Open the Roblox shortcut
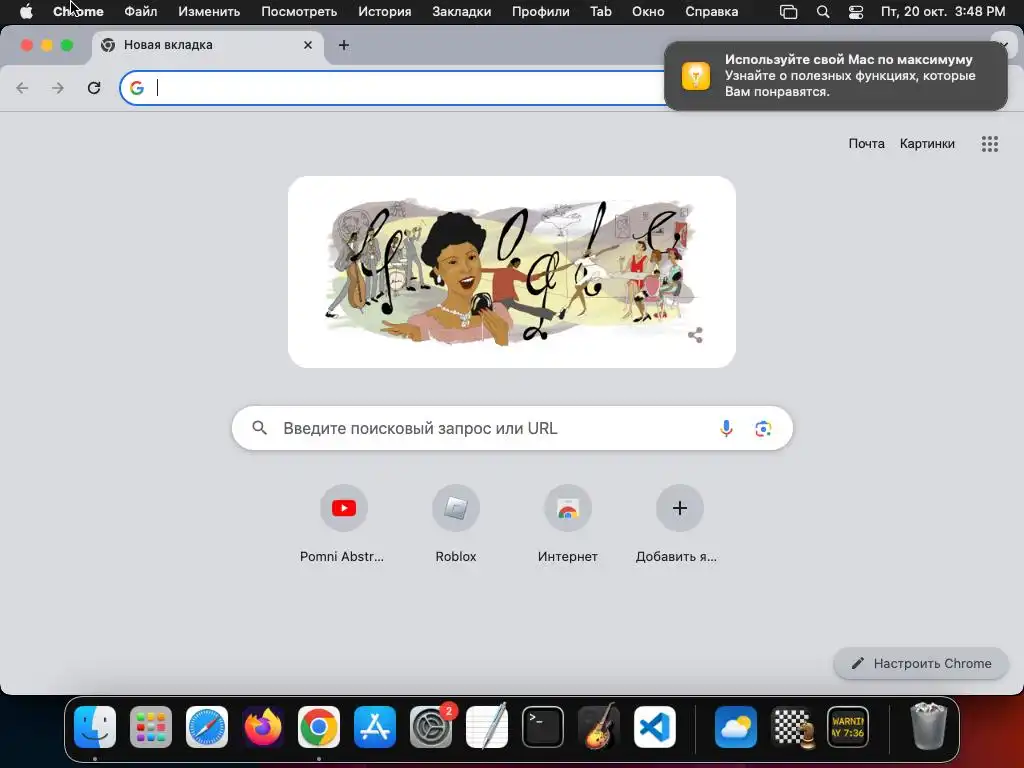Viewport: 1024px width, 768px height. [x=456, y=524]
